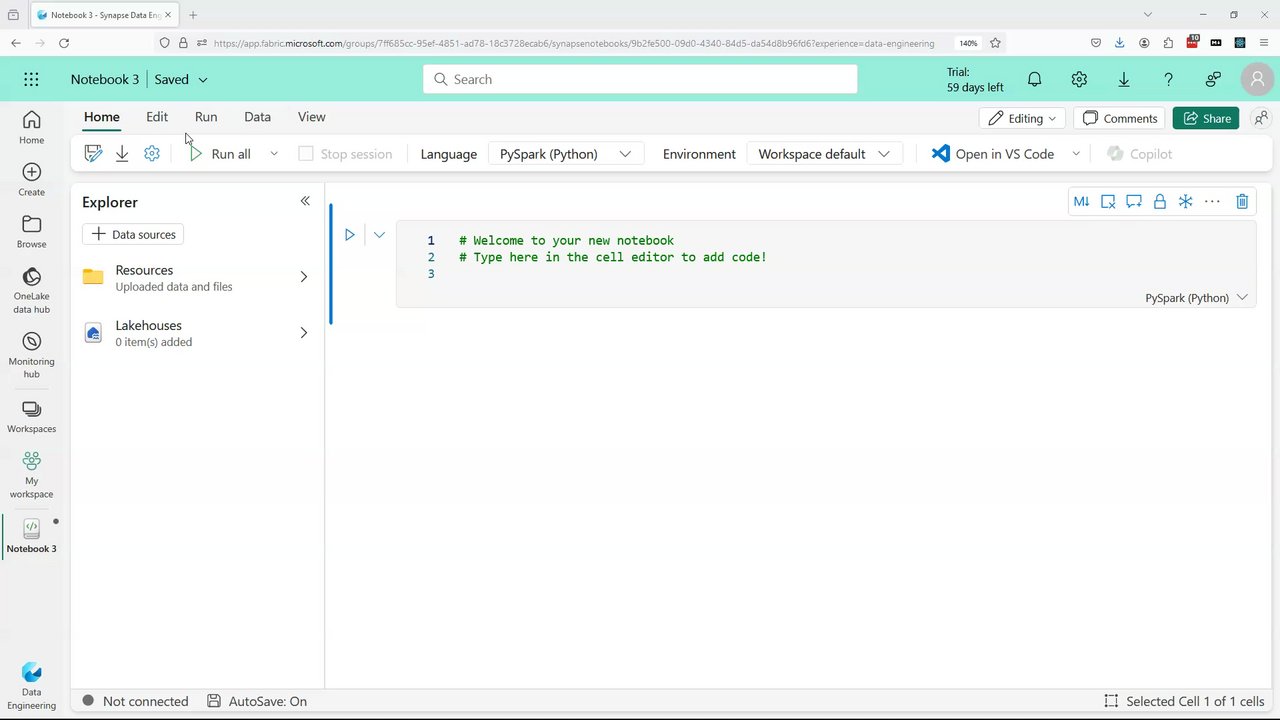Select the Home ribbon tab
The width and height of the screenshot is (1280, 720).
pyautogui.click(x=101, y=117)
